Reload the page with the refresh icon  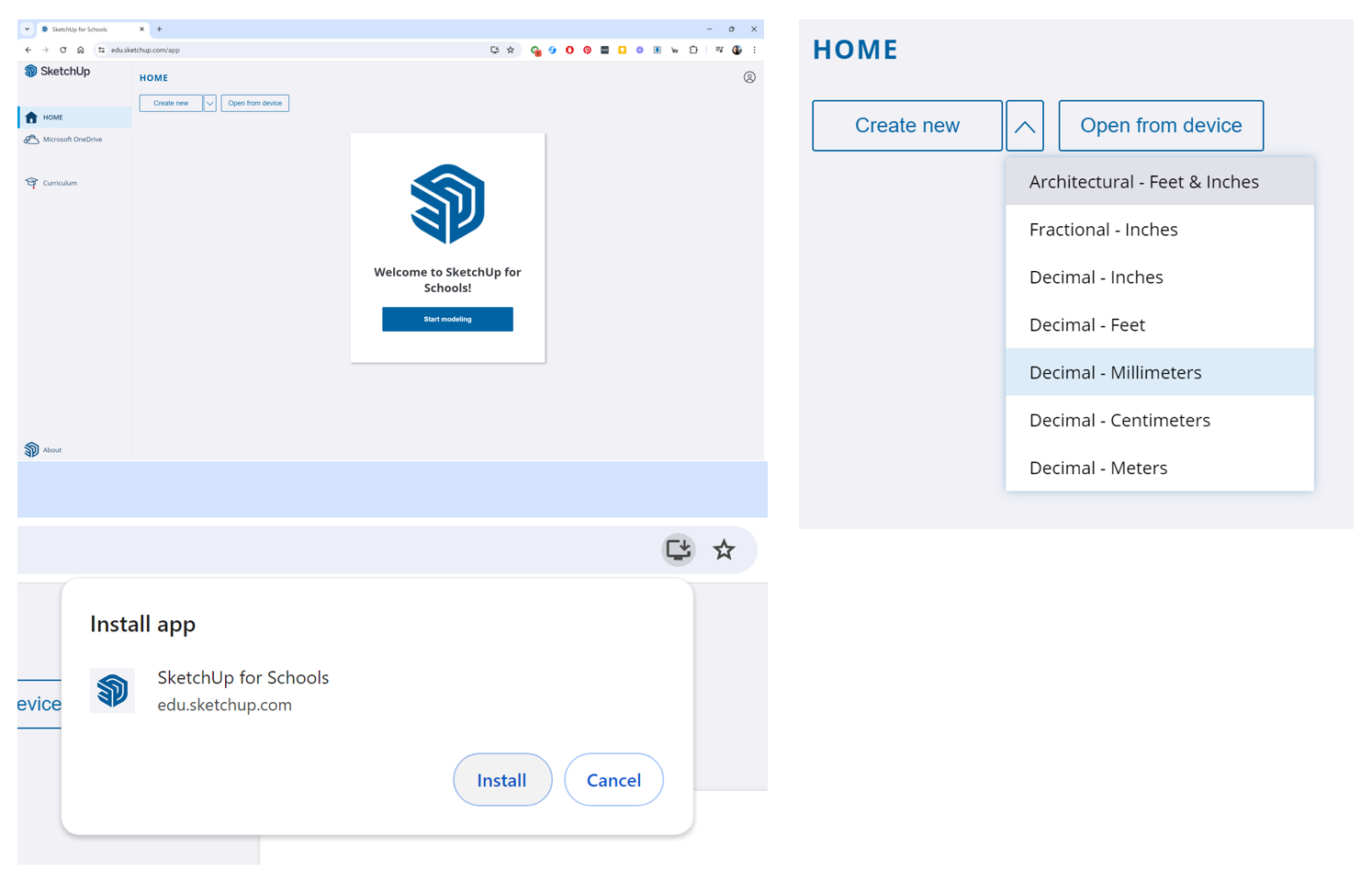(x=62, y=51)
